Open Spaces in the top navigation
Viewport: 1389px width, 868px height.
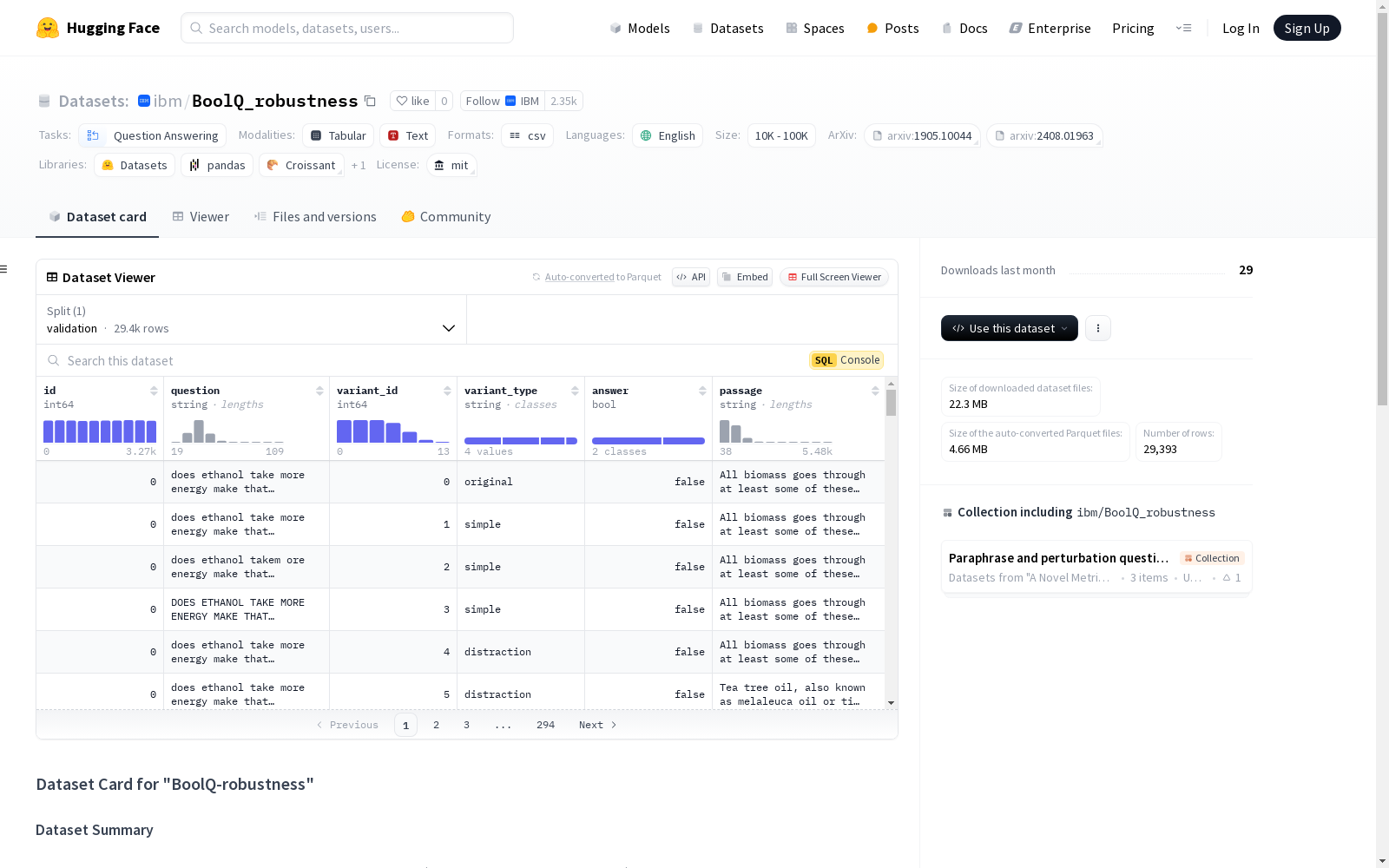(x=815, y=28)
